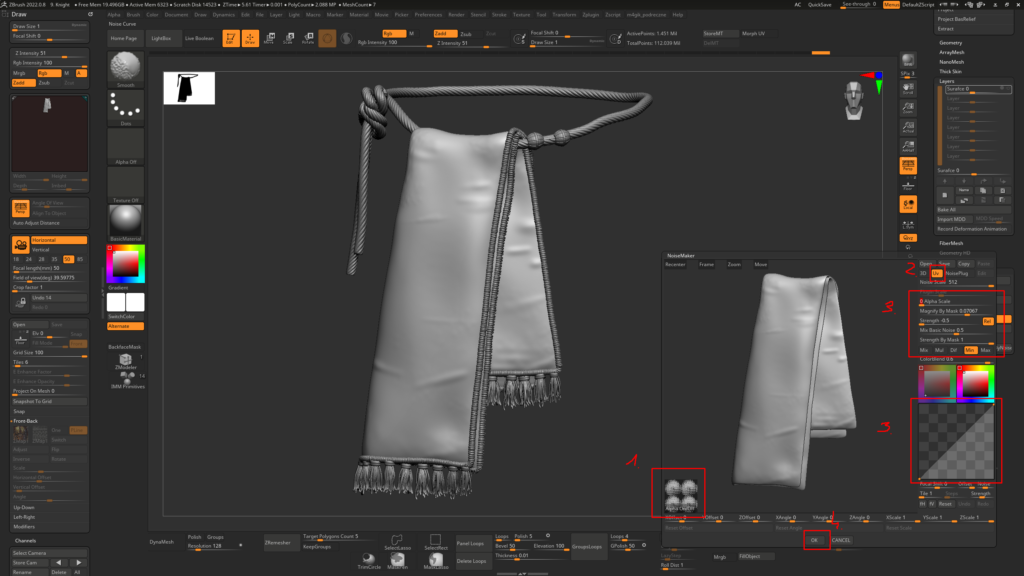Open the BasicMaterial sphere picker
This screenshot has height=576, width=1024.
[x=126, y=218]
